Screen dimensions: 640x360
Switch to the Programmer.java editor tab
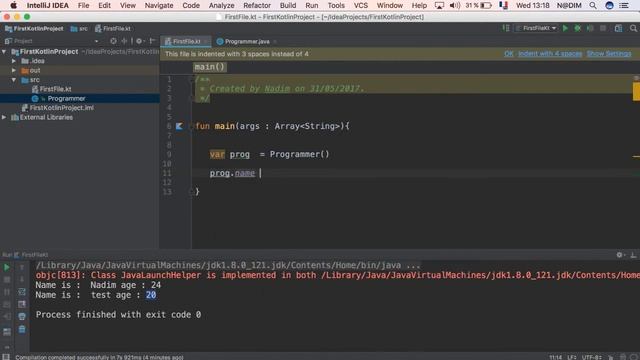coord(247,41)
